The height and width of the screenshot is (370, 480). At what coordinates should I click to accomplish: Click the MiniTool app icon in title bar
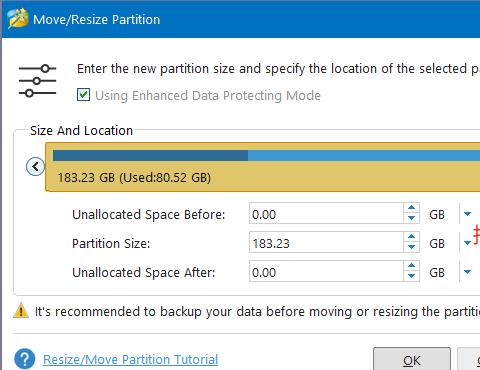18,19
